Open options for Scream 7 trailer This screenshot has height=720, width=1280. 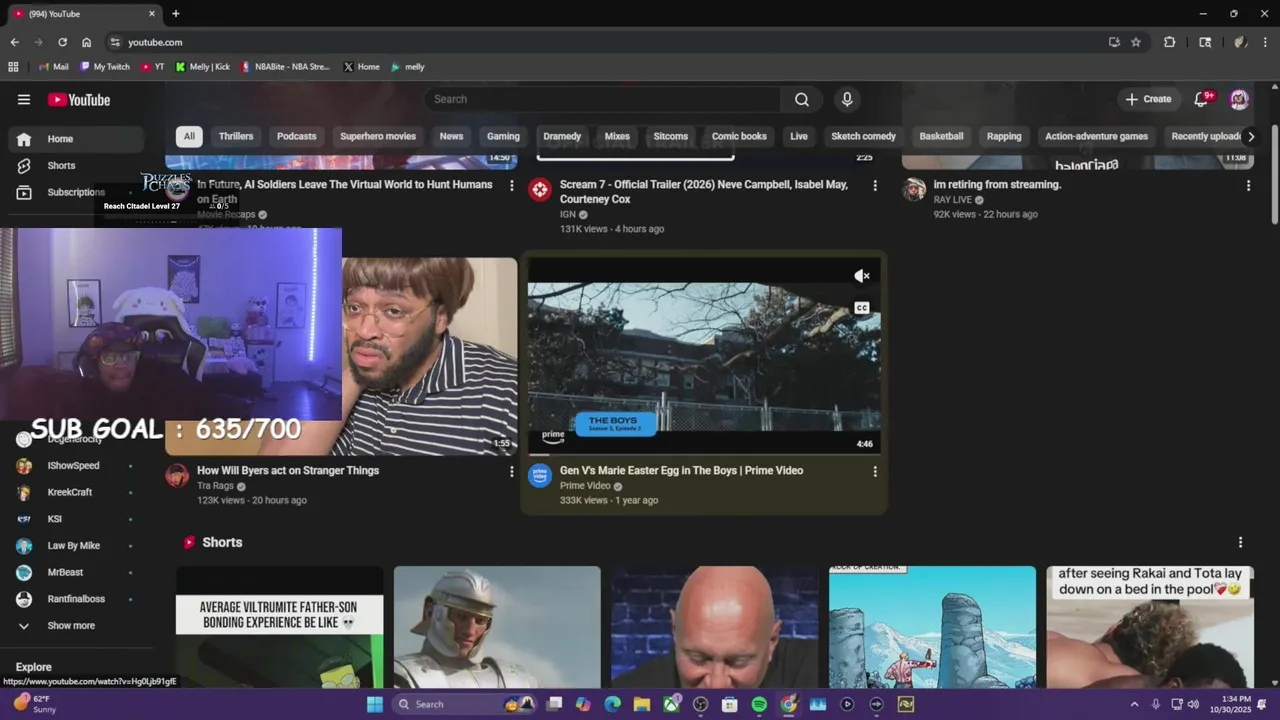coord(875,185)
